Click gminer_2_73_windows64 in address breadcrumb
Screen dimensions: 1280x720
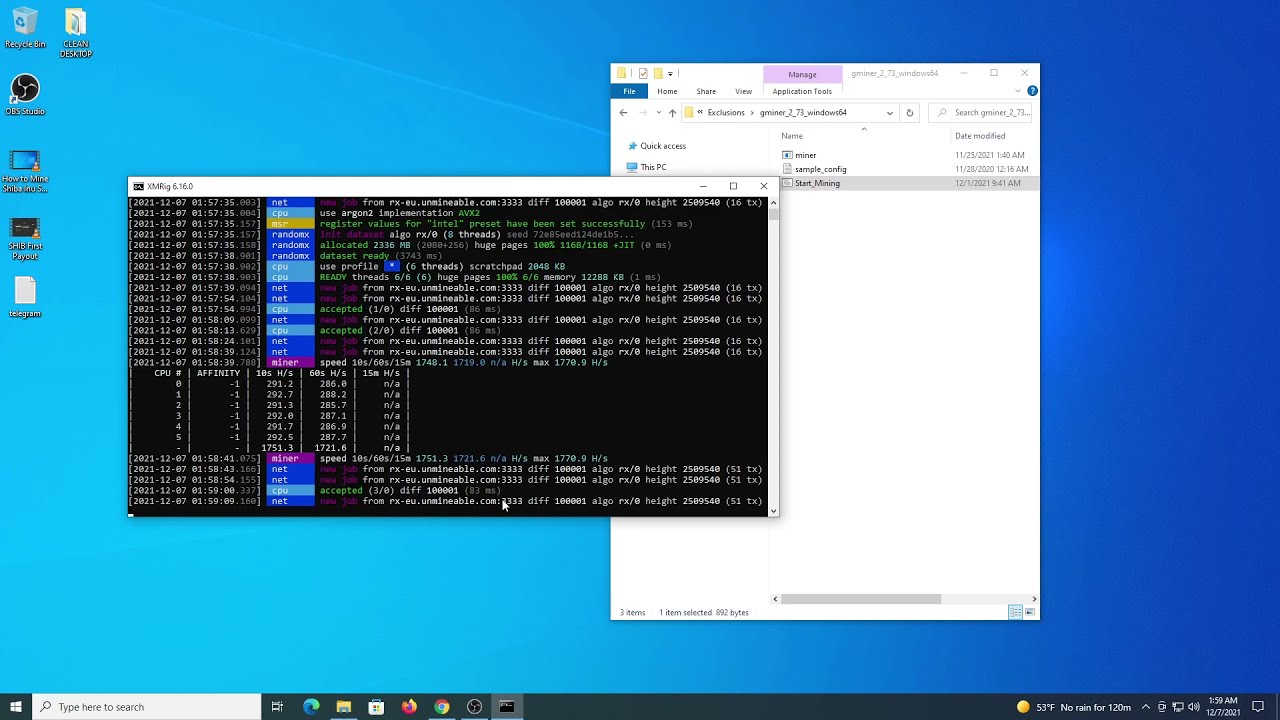(803, 113)
